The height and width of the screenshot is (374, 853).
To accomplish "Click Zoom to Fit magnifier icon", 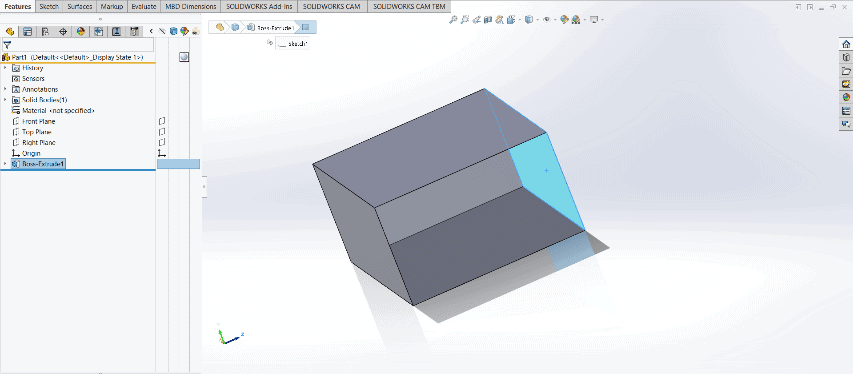I will click(x=453, y=20).
